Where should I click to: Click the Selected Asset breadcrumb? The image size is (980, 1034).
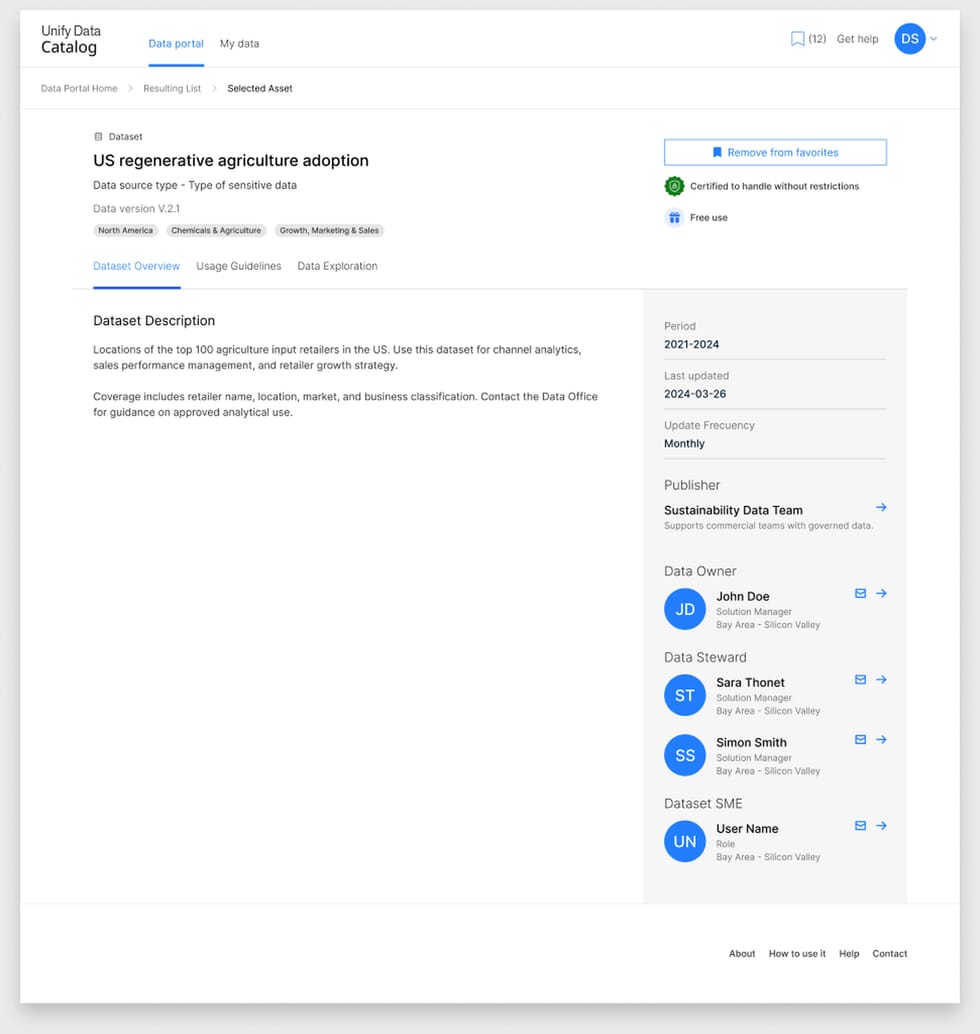[x=260, y=88]
